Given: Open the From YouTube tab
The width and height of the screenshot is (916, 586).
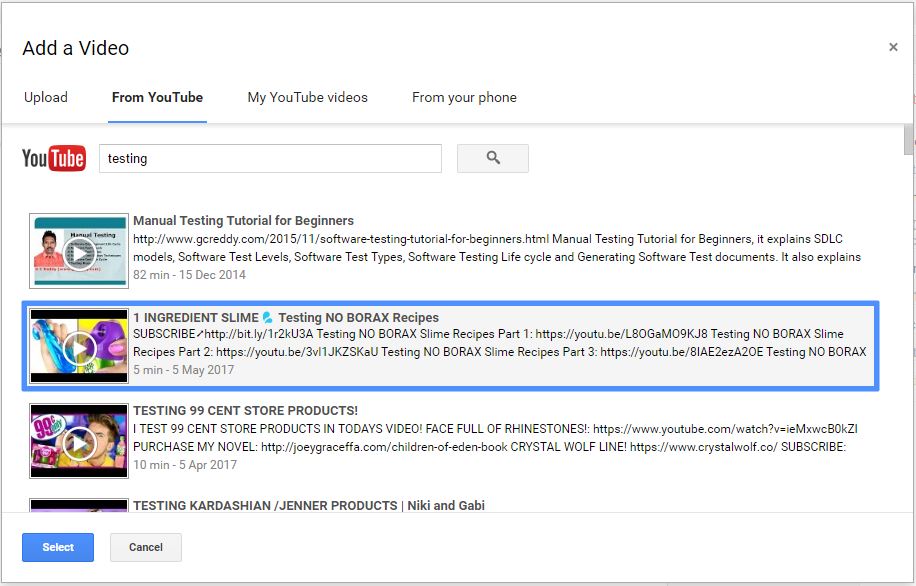Looking at the screenshot, I should [x=156, y=97].
